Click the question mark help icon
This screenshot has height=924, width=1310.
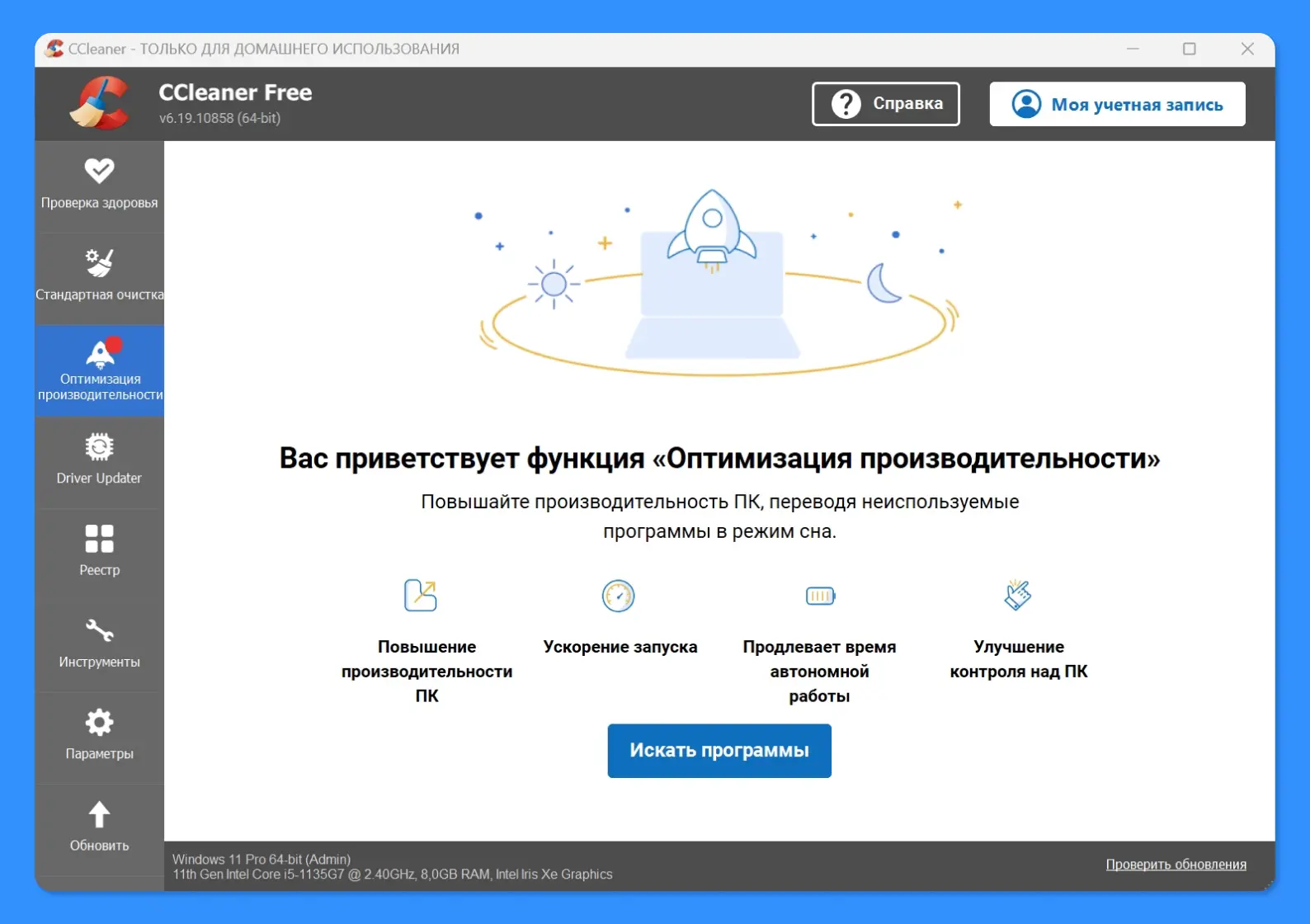click(846, 104)
